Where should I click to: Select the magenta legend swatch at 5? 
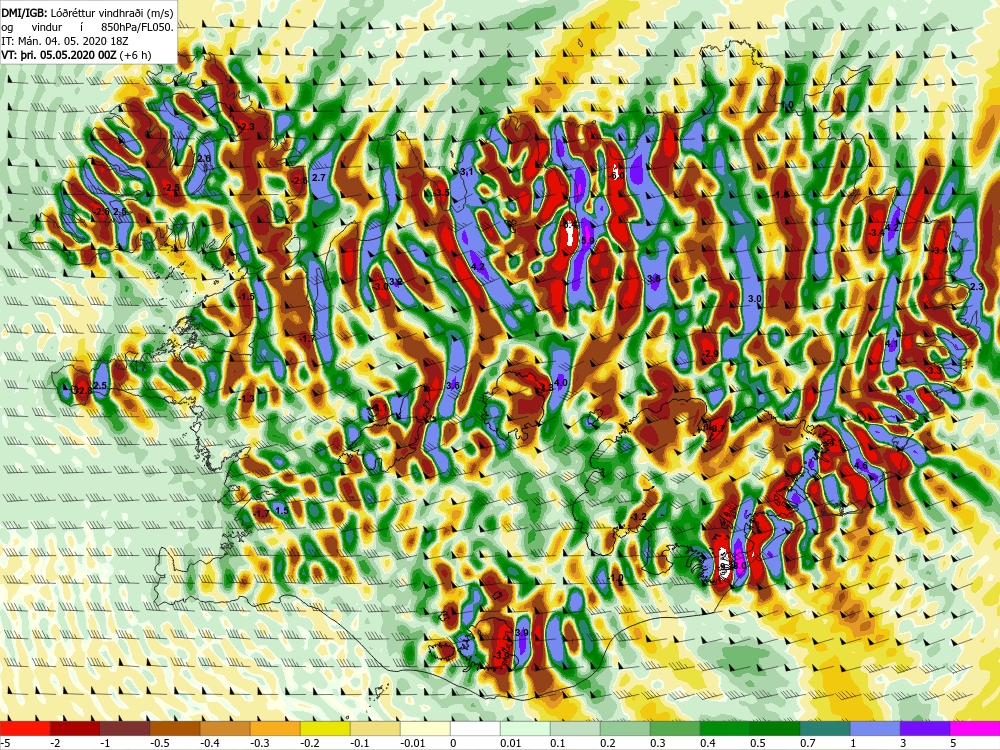(975, 728)
